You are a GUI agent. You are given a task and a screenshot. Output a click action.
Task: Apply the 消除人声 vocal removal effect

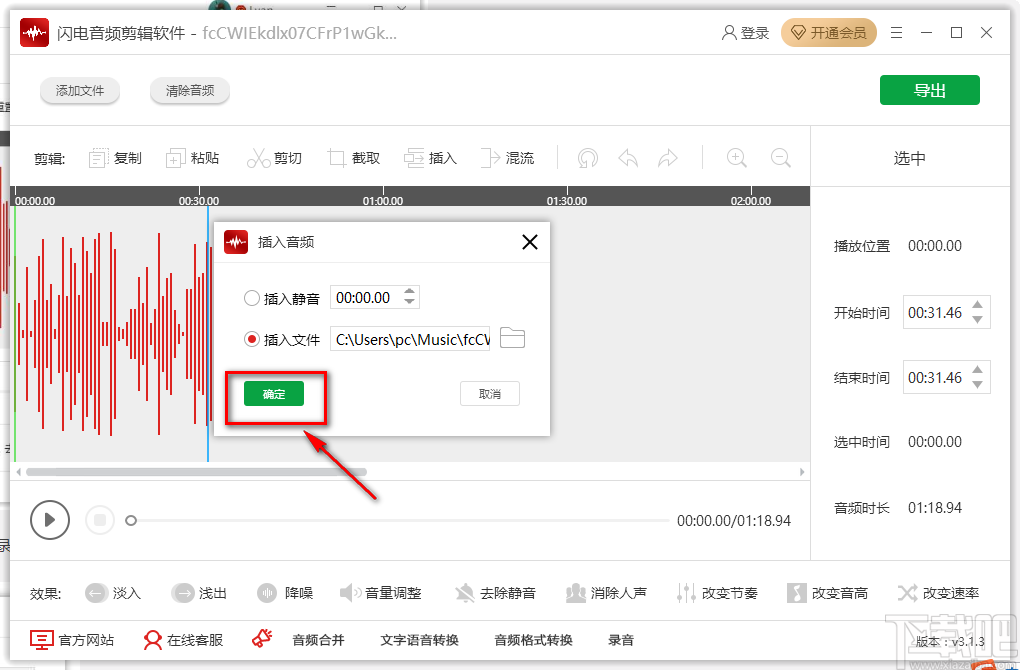tap(607, 592)
